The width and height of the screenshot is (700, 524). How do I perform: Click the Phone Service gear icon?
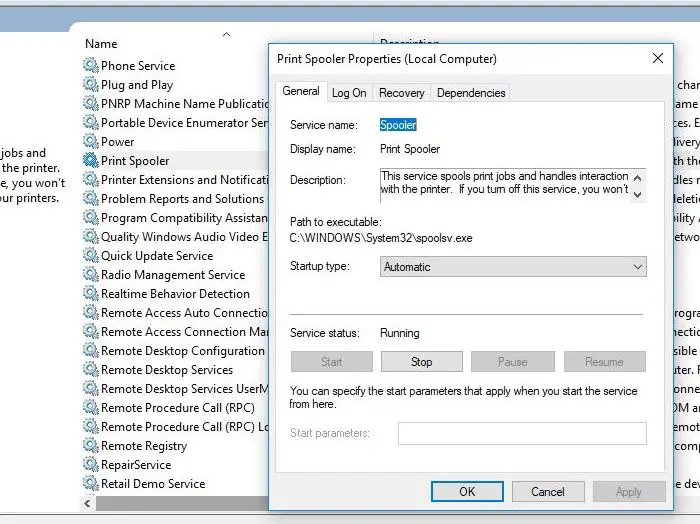91,66
